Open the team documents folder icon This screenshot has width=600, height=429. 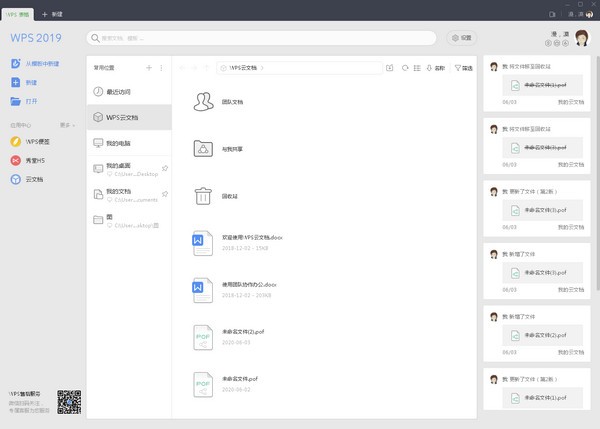(203, 102)
